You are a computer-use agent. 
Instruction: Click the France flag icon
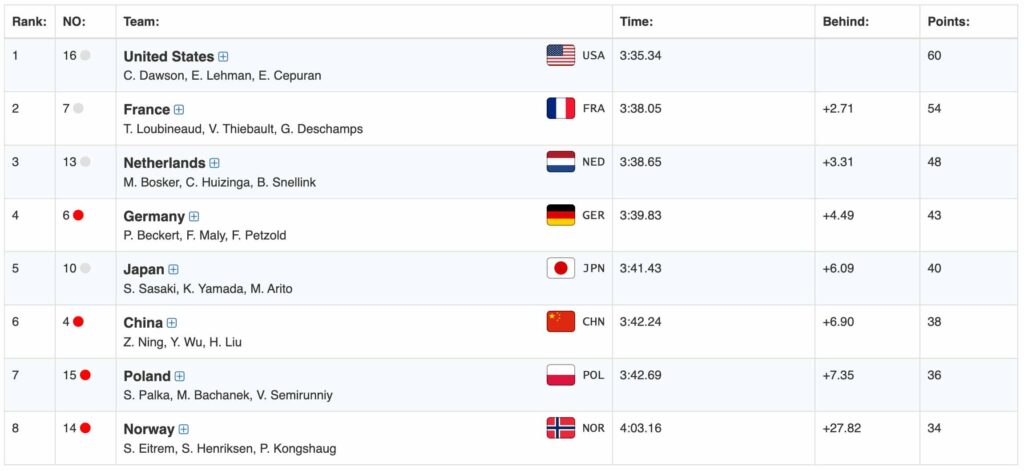click(x=560, y=108)
